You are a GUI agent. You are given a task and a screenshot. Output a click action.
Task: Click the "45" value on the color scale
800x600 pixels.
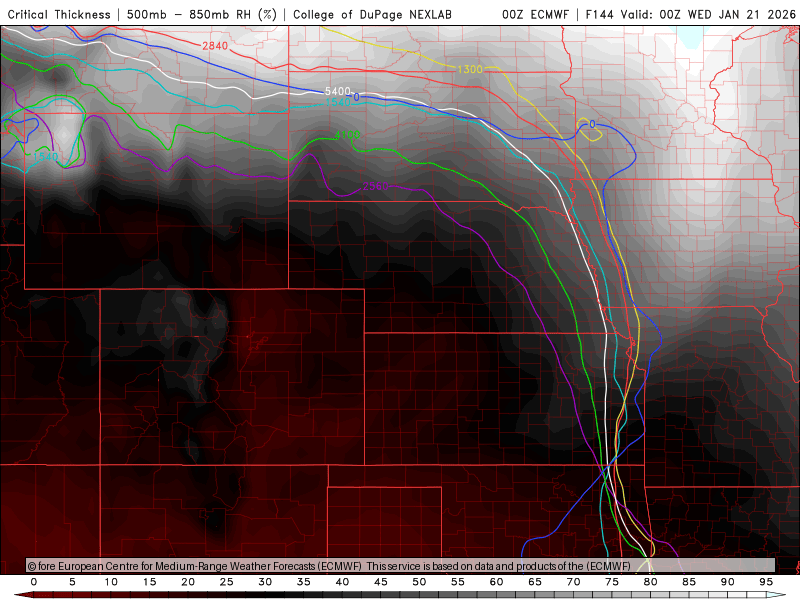pyautogui.click(x=381, y=582)
